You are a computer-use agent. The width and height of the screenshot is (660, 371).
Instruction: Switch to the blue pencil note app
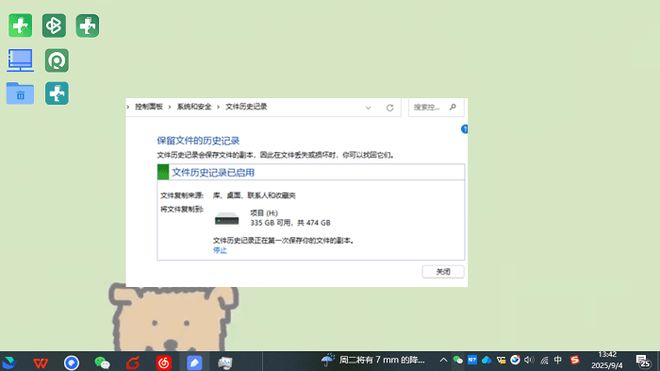tap(194, 363)
